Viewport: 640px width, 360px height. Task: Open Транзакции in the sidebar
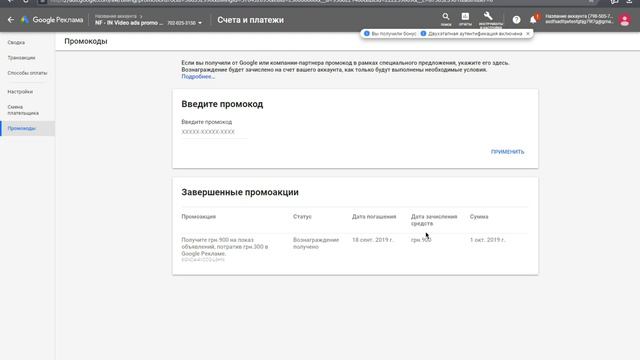(21, 58)
